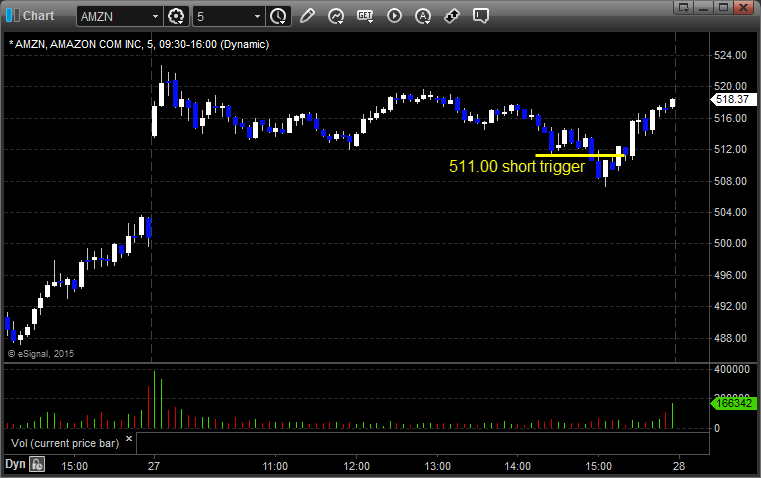The height and width of the screenshot is (478, 761).
Task: Click the 11:00 time axis label
Action: pos(275,466)
